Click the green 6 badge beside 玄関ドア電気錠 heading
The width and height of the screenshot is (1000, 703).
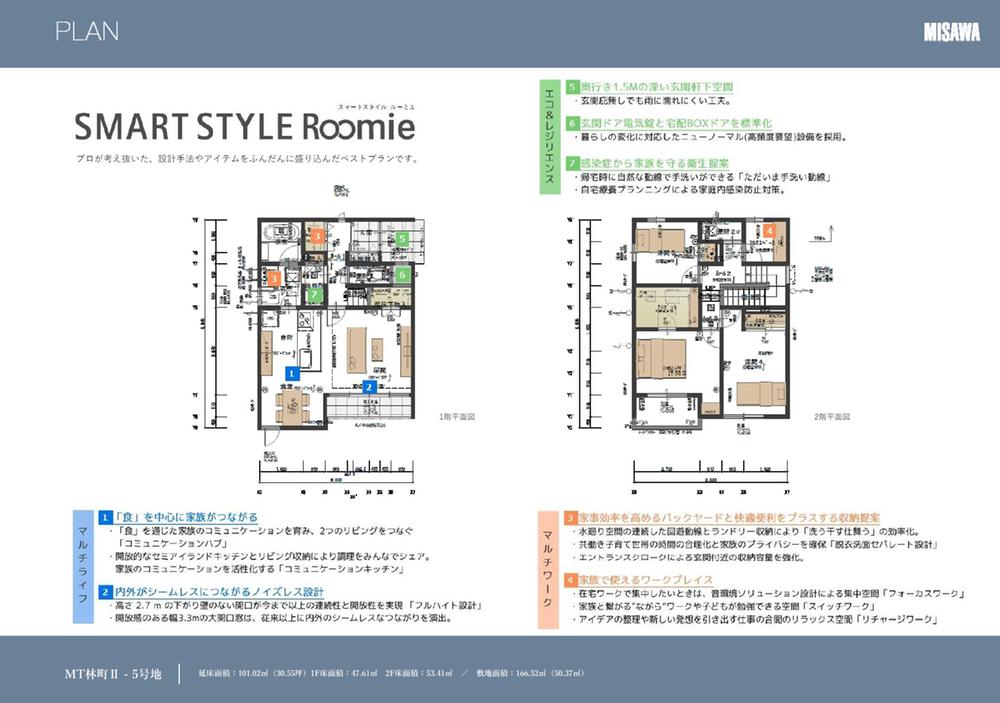[572, 123]
